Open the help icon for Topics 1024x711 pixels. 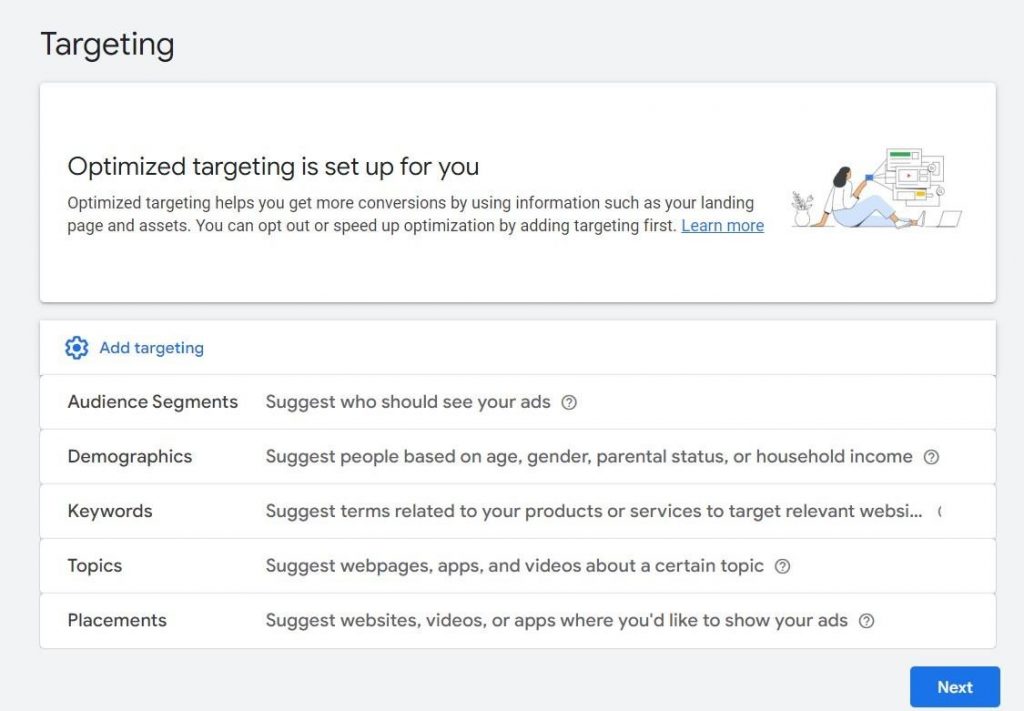coord(783,566)
